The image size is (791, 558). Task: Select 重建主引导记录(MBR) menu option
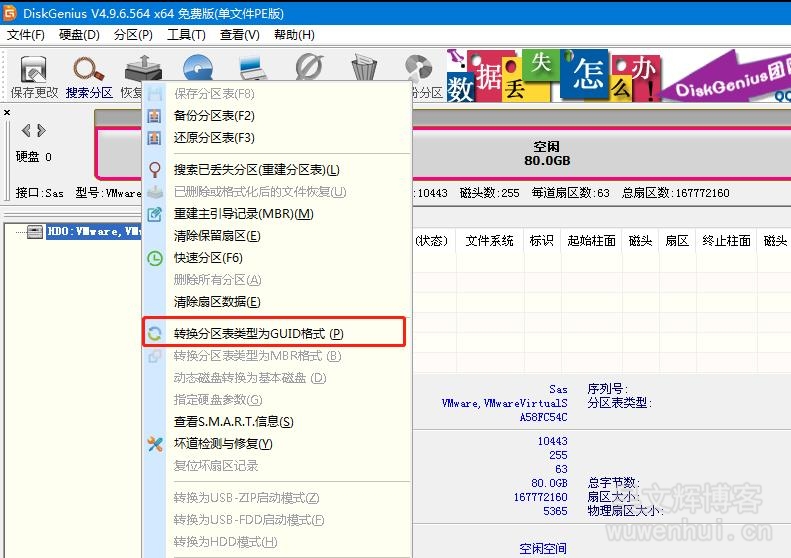point(243,213)
